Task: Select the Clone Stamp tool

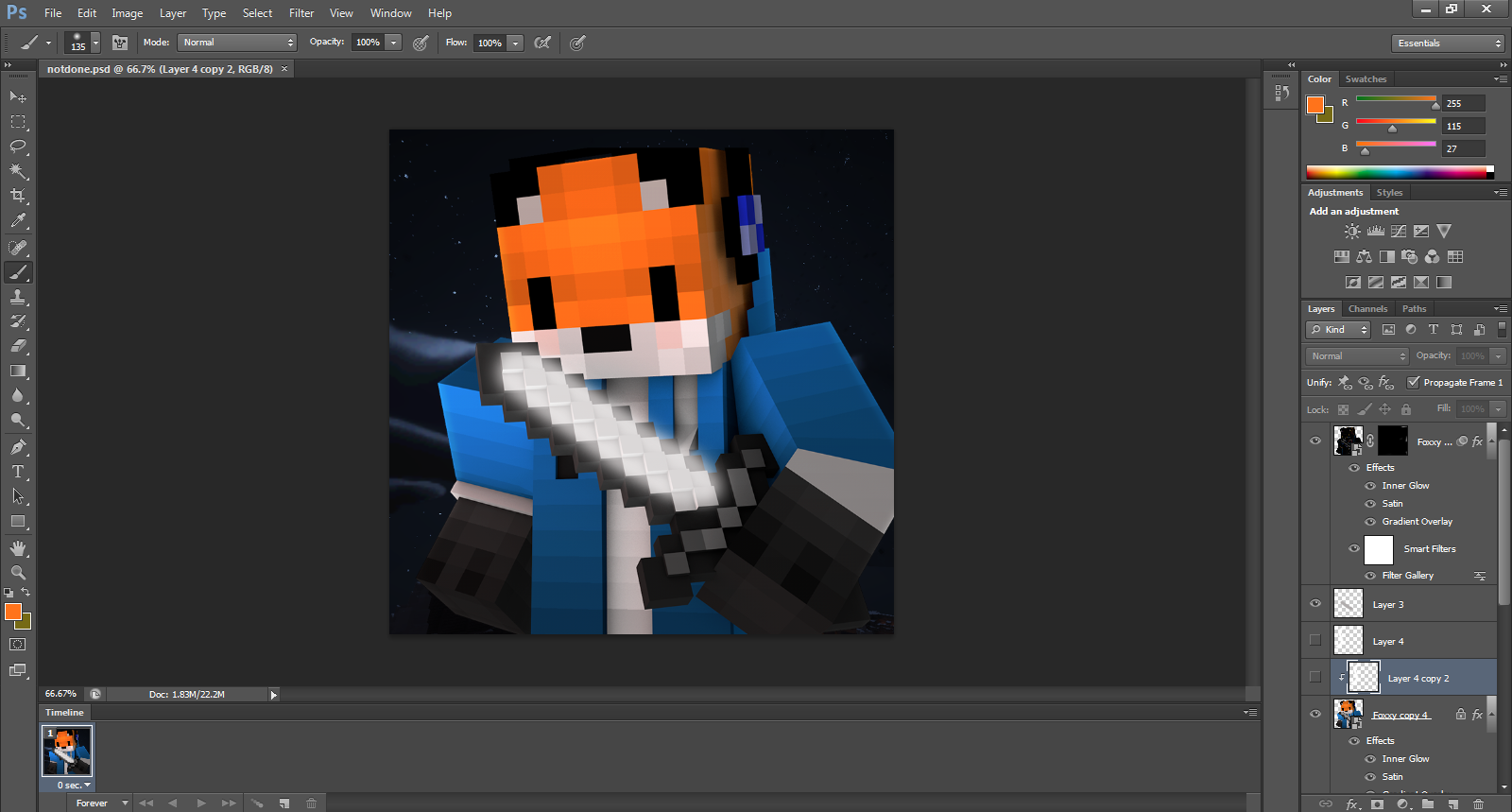Action: 18,297
